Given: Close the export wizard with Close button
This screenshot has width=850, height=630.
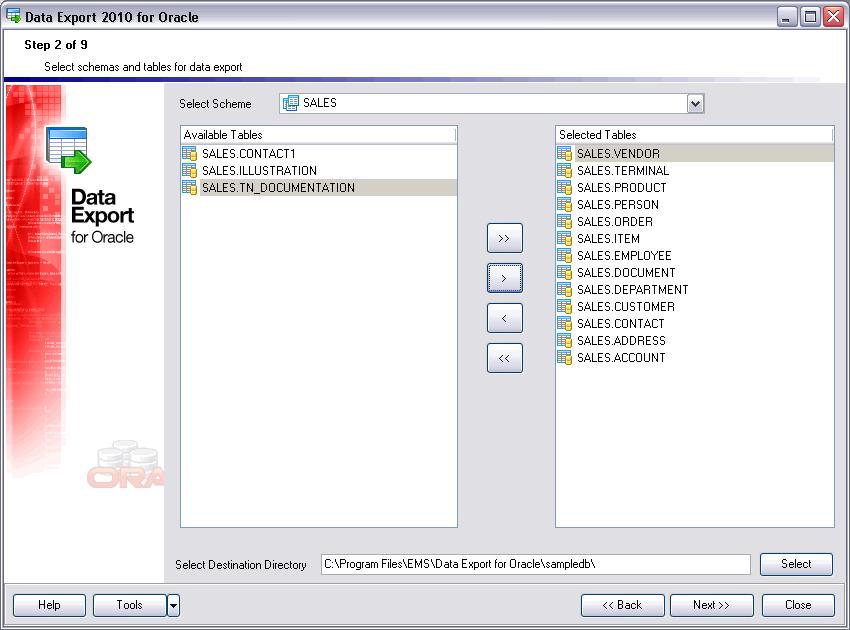Looking at the screenshot, I should 799,606.
